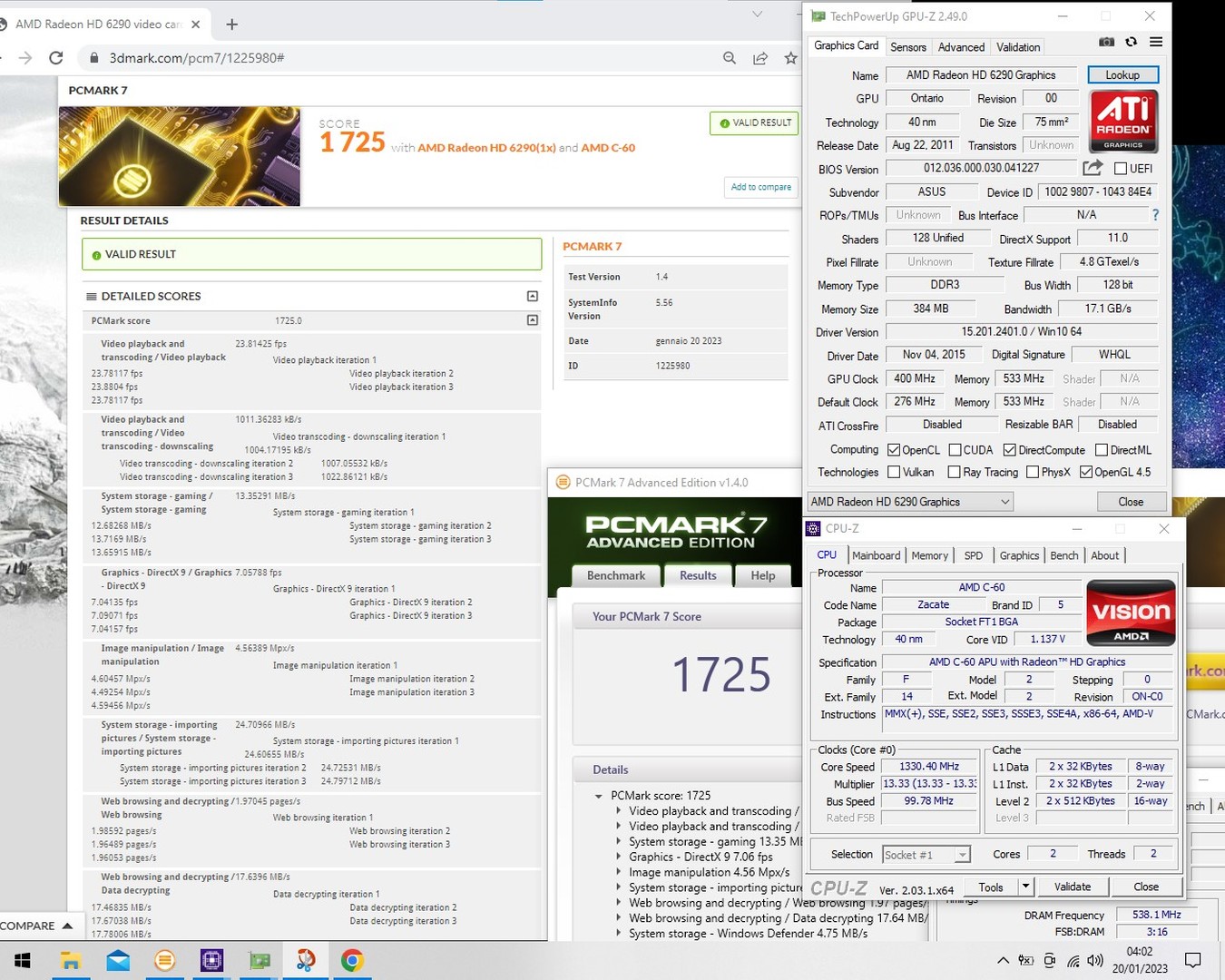Click browser zoom magnifier icon
The image size is (1225, 980).
(730, 58)
